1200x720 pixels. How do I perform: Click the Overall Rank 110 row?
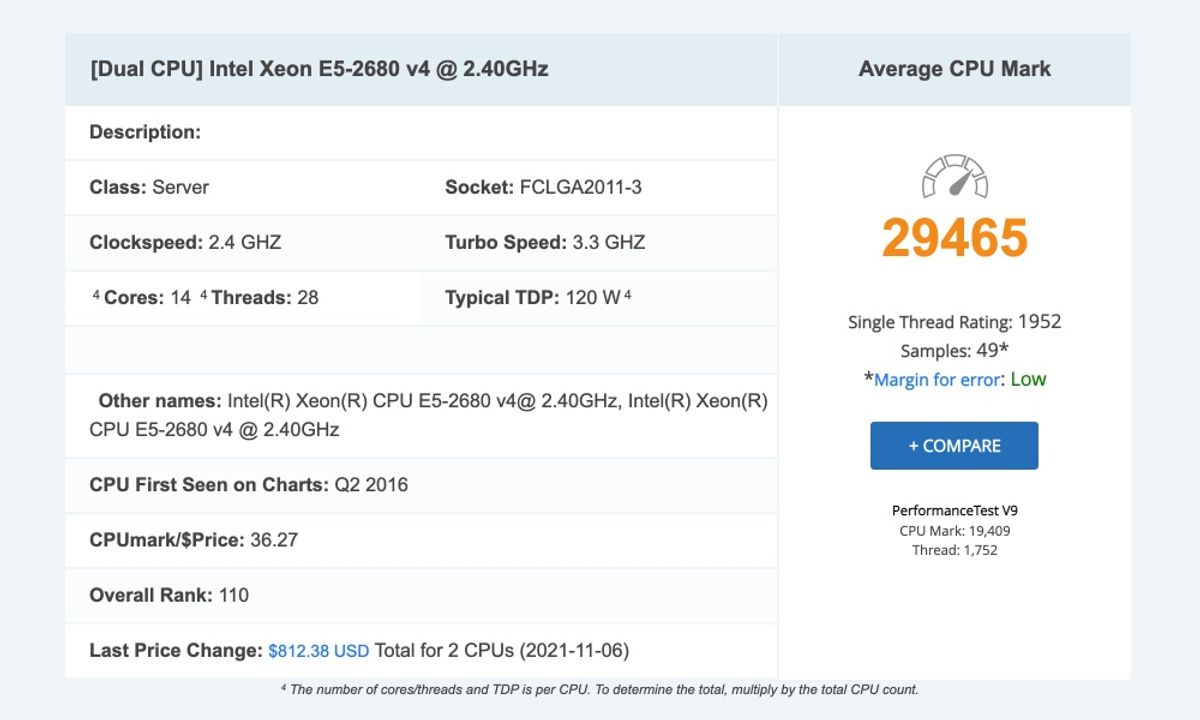pos(169,595)
